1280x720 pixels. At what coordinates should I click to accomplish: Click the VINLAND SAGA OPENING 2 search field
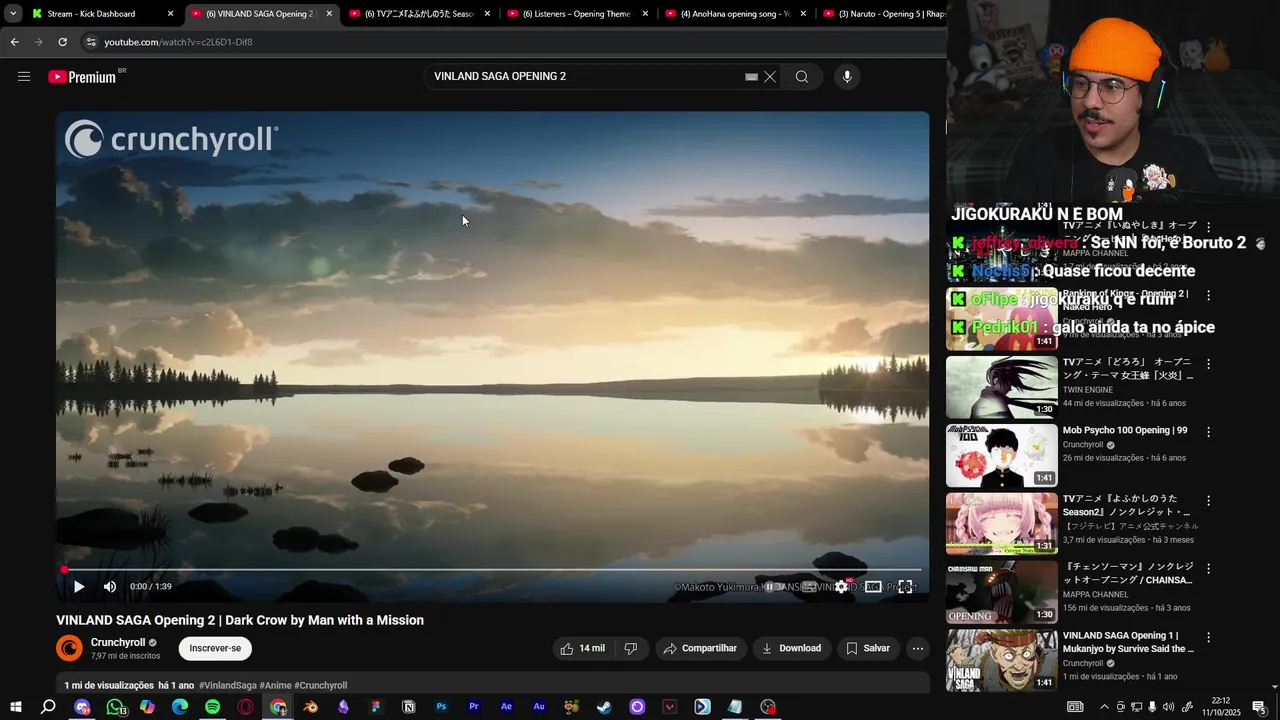click(585, 77)
